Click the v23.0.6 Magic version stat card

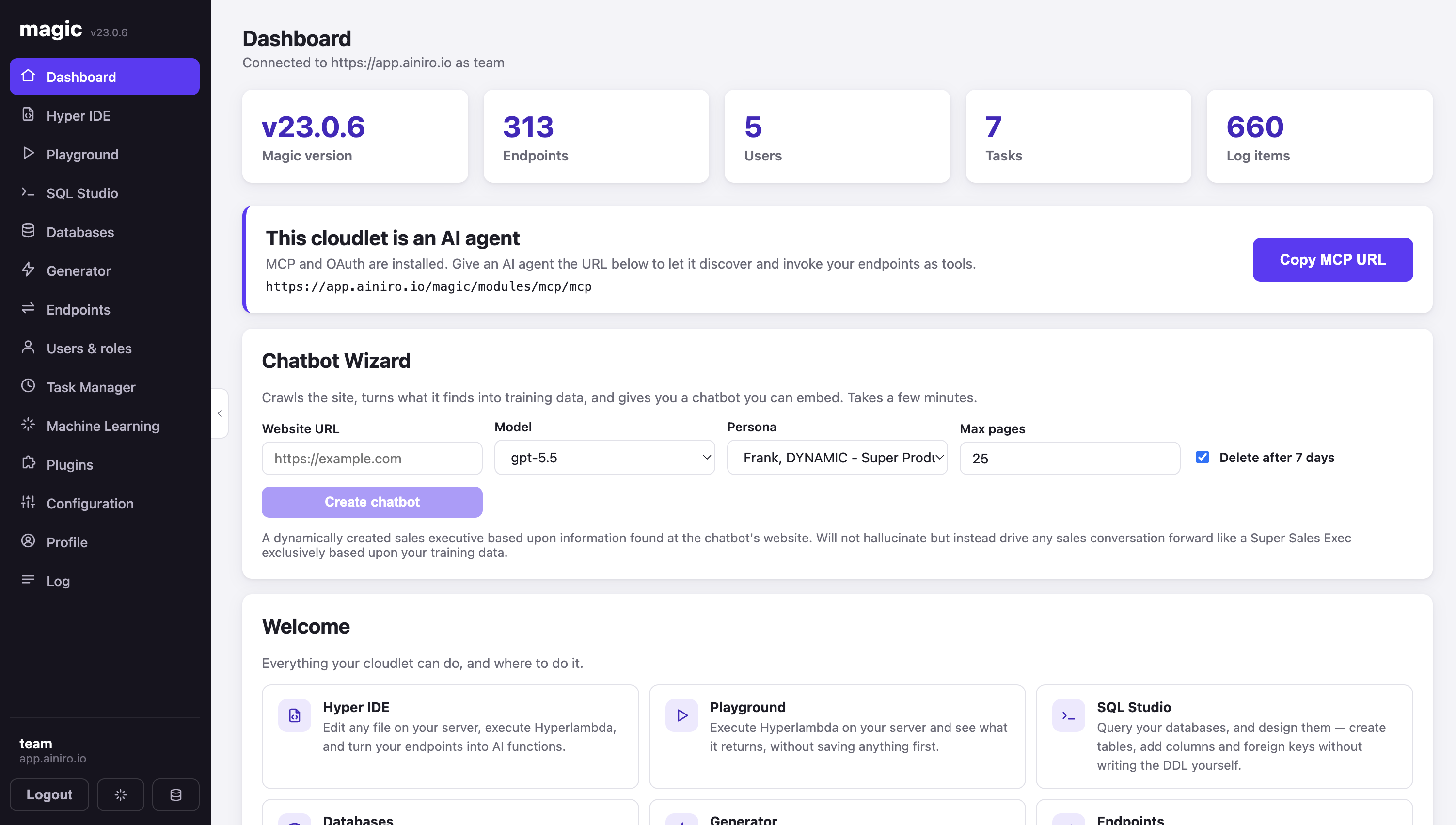[x=355, y=136]
